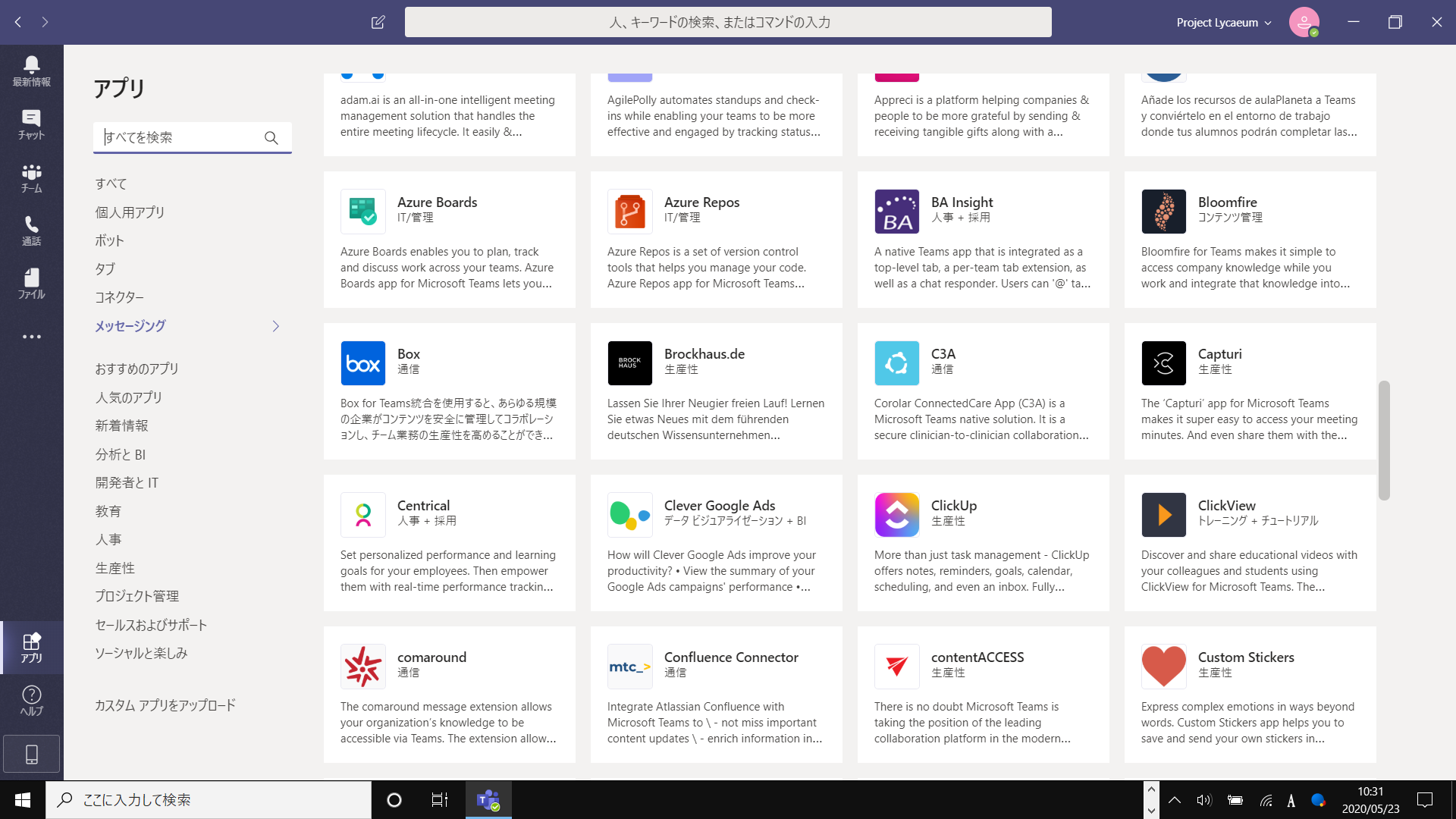Select 人気のアプリ category
Screen dimensions: 1456x819
(128, 397)
